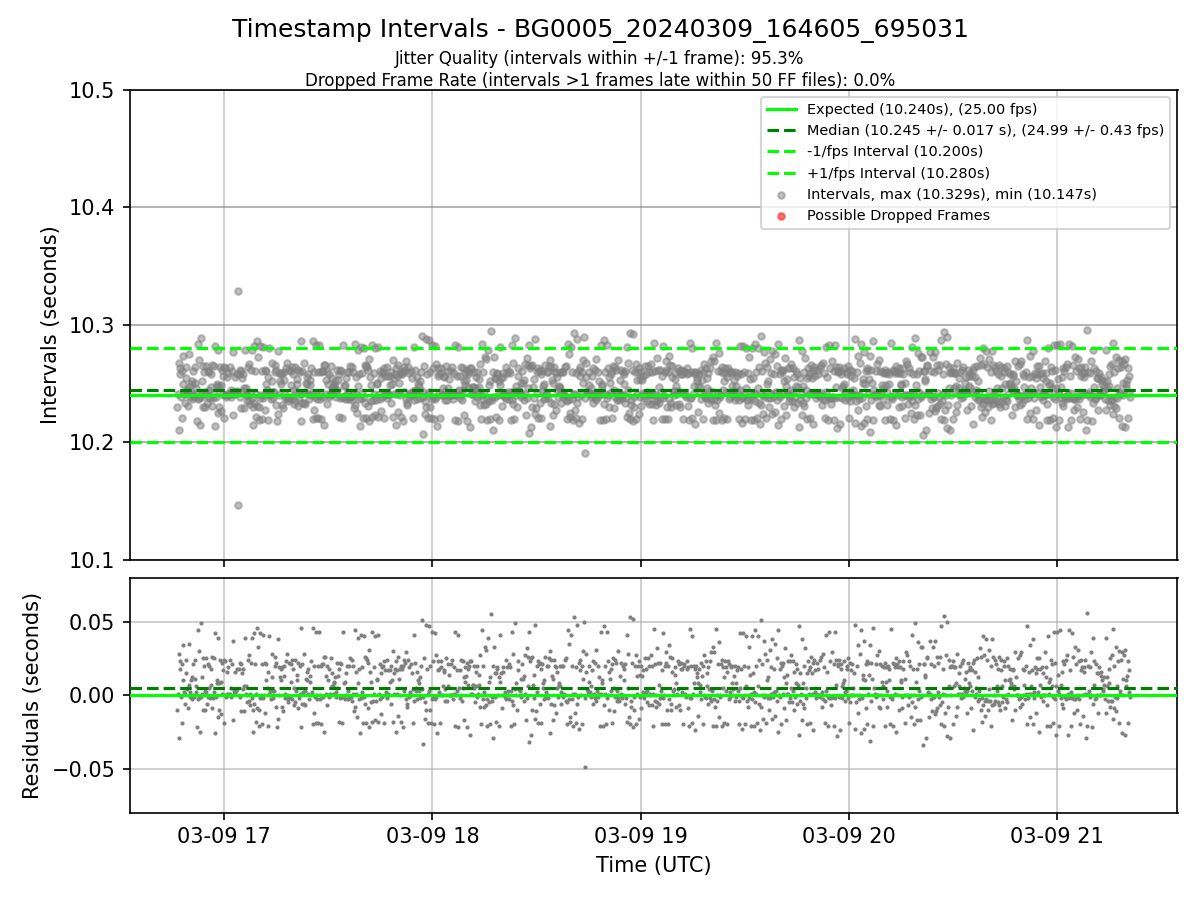The height and width of the screenshot is (900, 1200).
Task: Click the '10.3' y-axis tick label
Action: click(x=93, y=325)
